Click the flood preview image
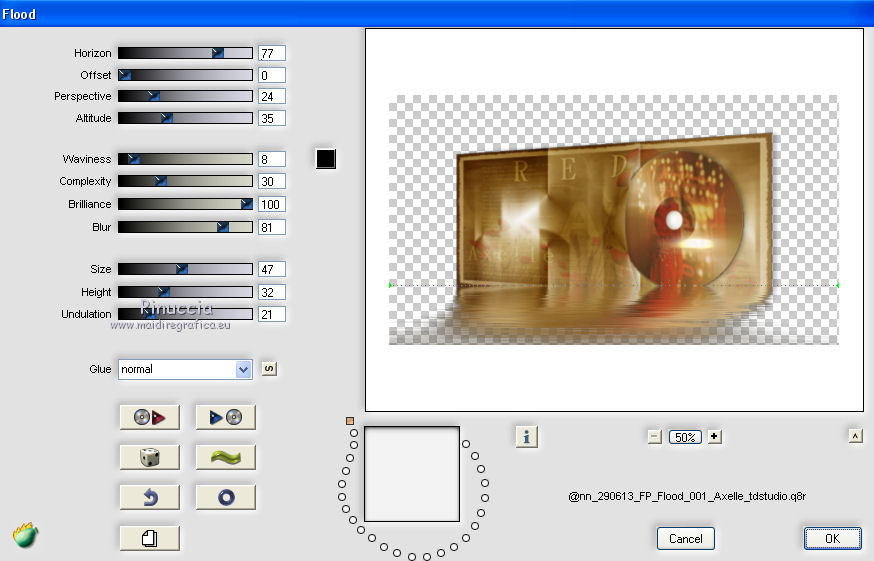This screenshot has height=561, width=874. [x=614, y=220]
